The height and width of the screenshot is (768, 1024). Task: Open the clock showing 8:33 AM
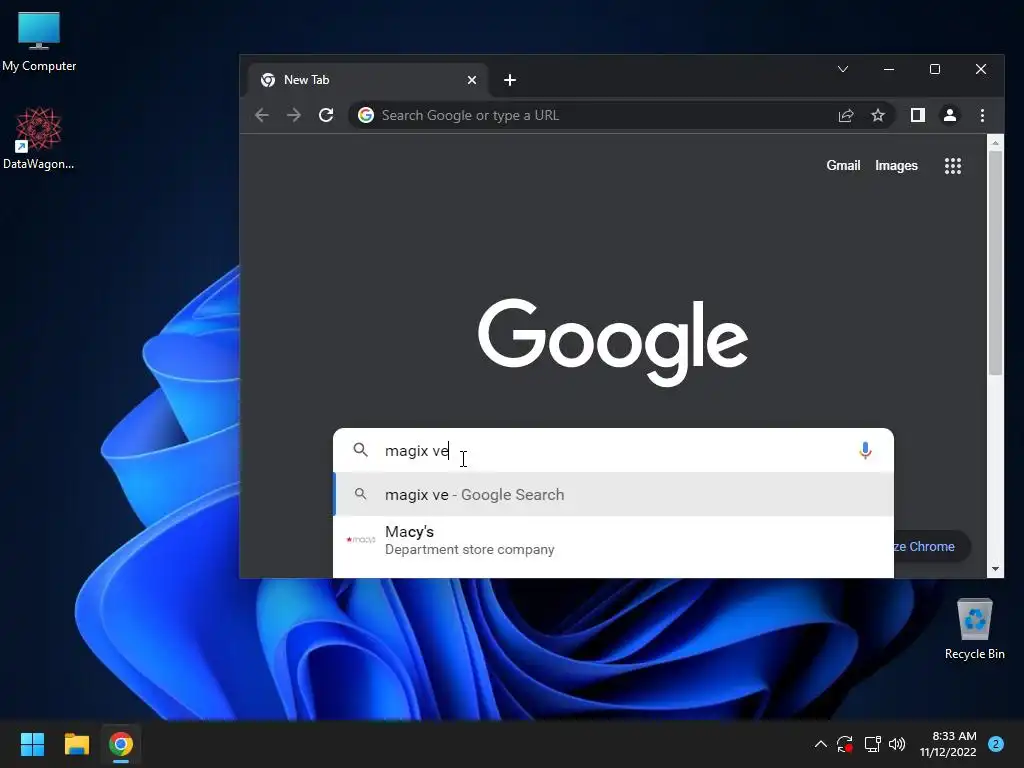[948, 744]
